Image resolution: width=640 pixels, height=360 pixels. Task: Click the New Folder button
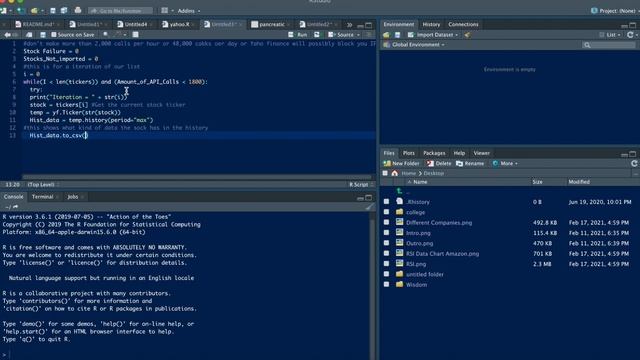coord(401,163)
